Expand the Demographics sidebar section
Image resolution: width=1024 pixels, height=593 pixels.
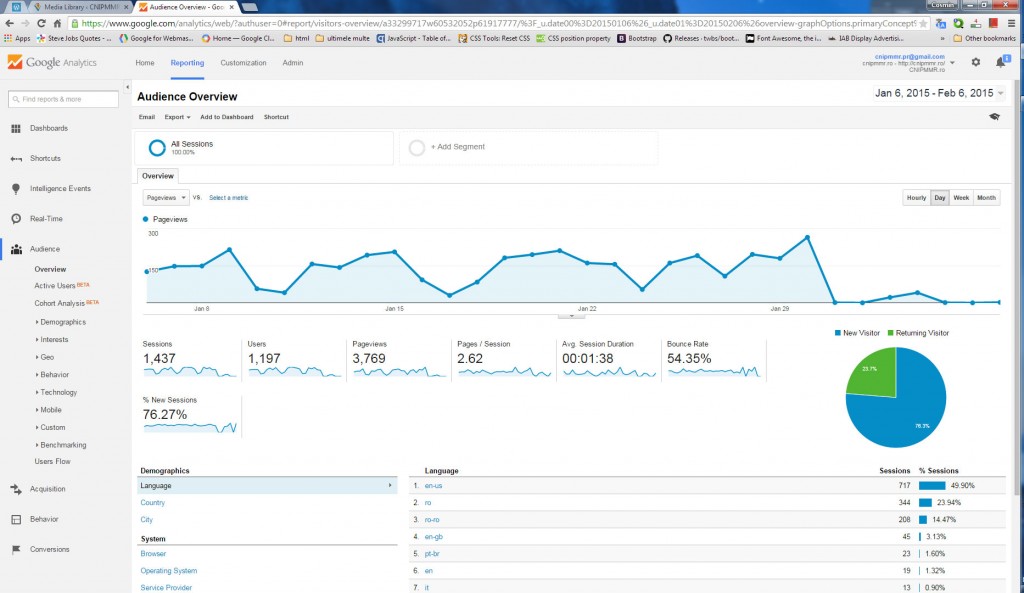[x=62, y=322]
